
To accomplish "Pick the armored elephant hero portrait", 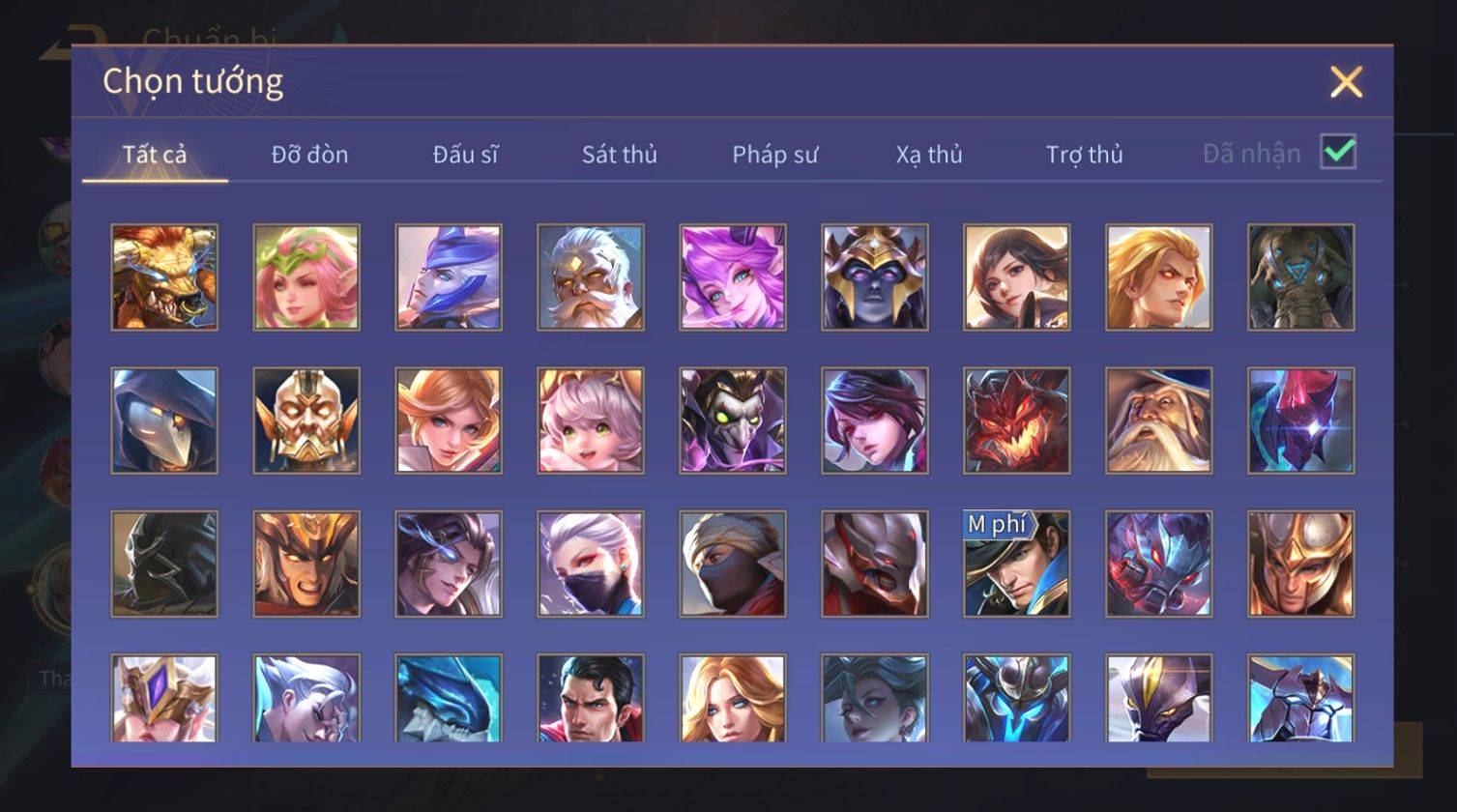I will coord(1301,277).
